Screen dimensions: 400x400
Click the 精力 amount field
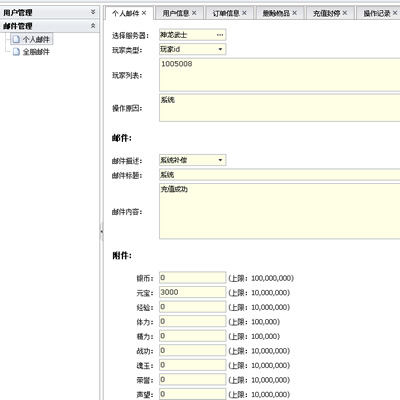193,336
